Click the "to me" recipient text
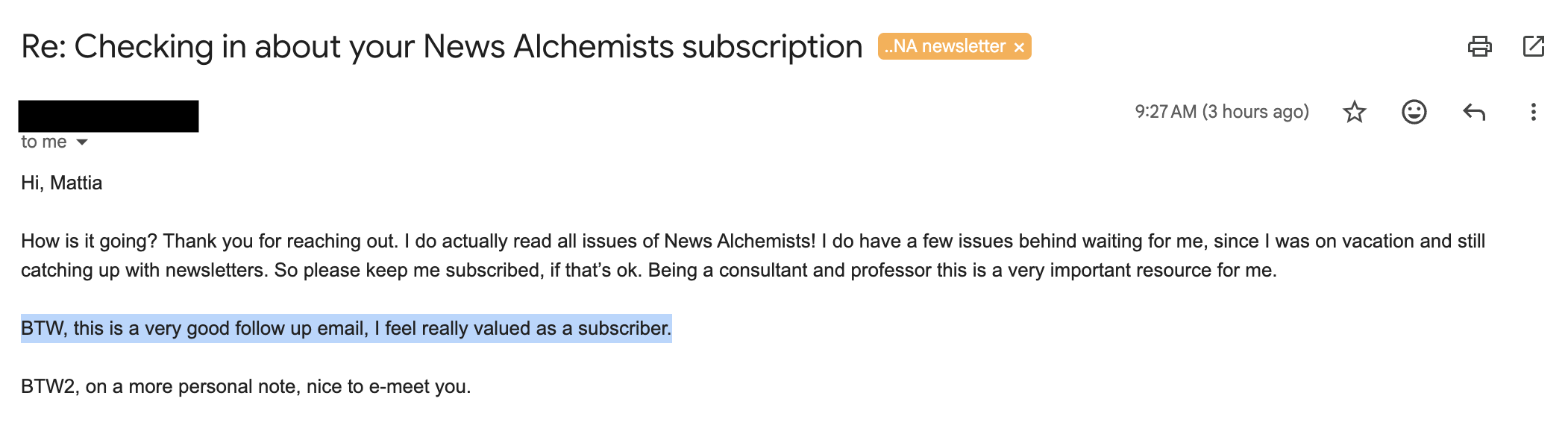This screenshot has width=1568, height=425. [x=43, y=142]
